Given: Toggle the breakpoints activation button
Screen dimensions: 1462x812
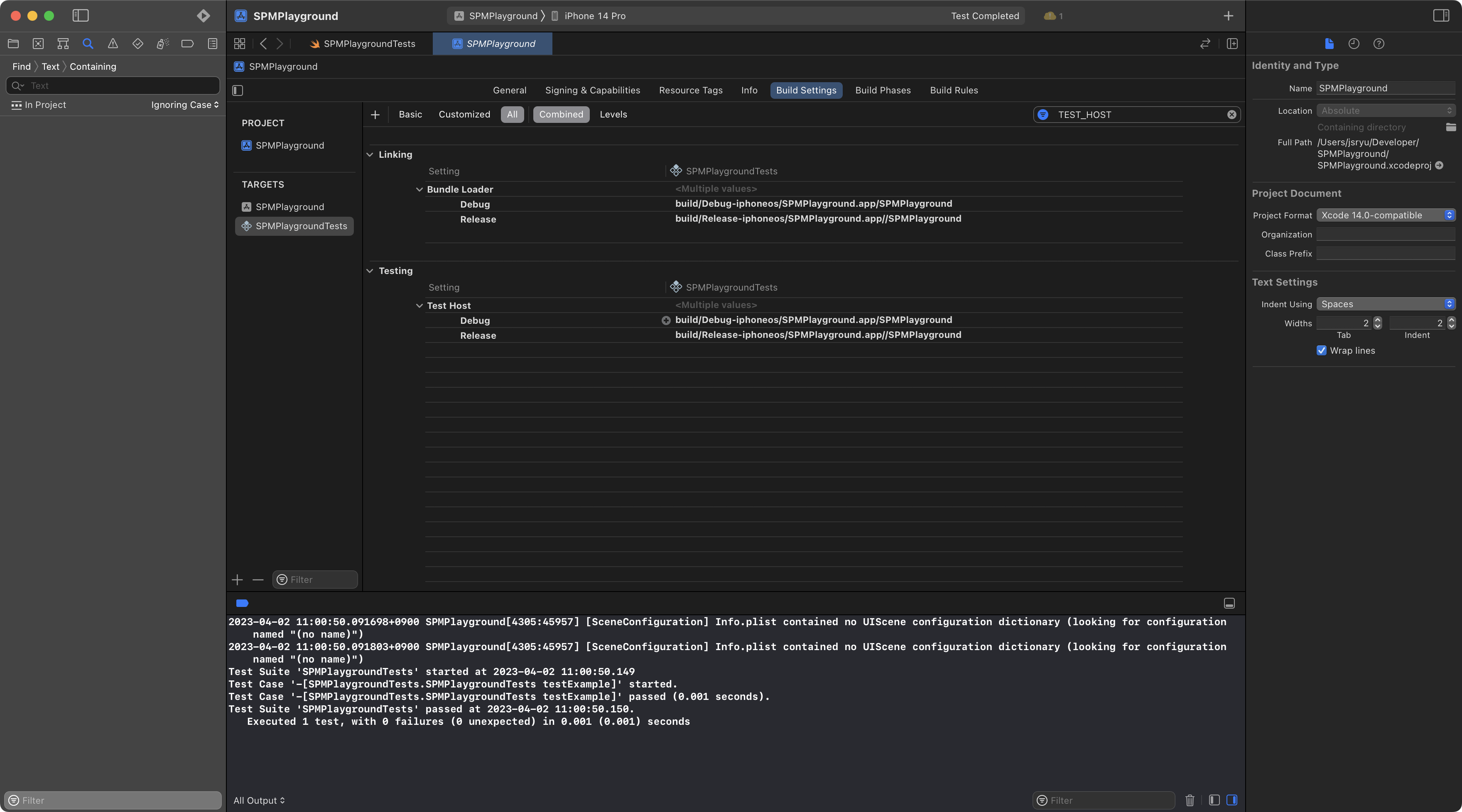Looking at the screenshot, I should pos(242,603).
